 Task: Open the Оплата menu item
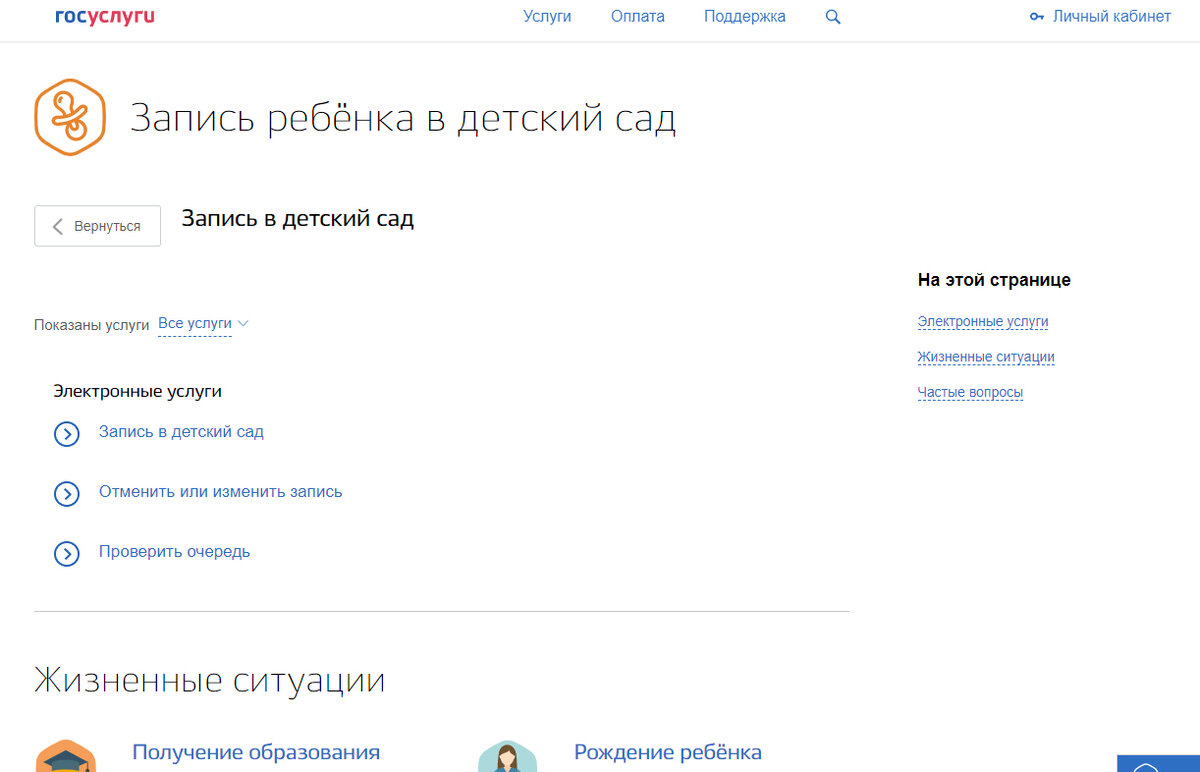pos(638,17)
